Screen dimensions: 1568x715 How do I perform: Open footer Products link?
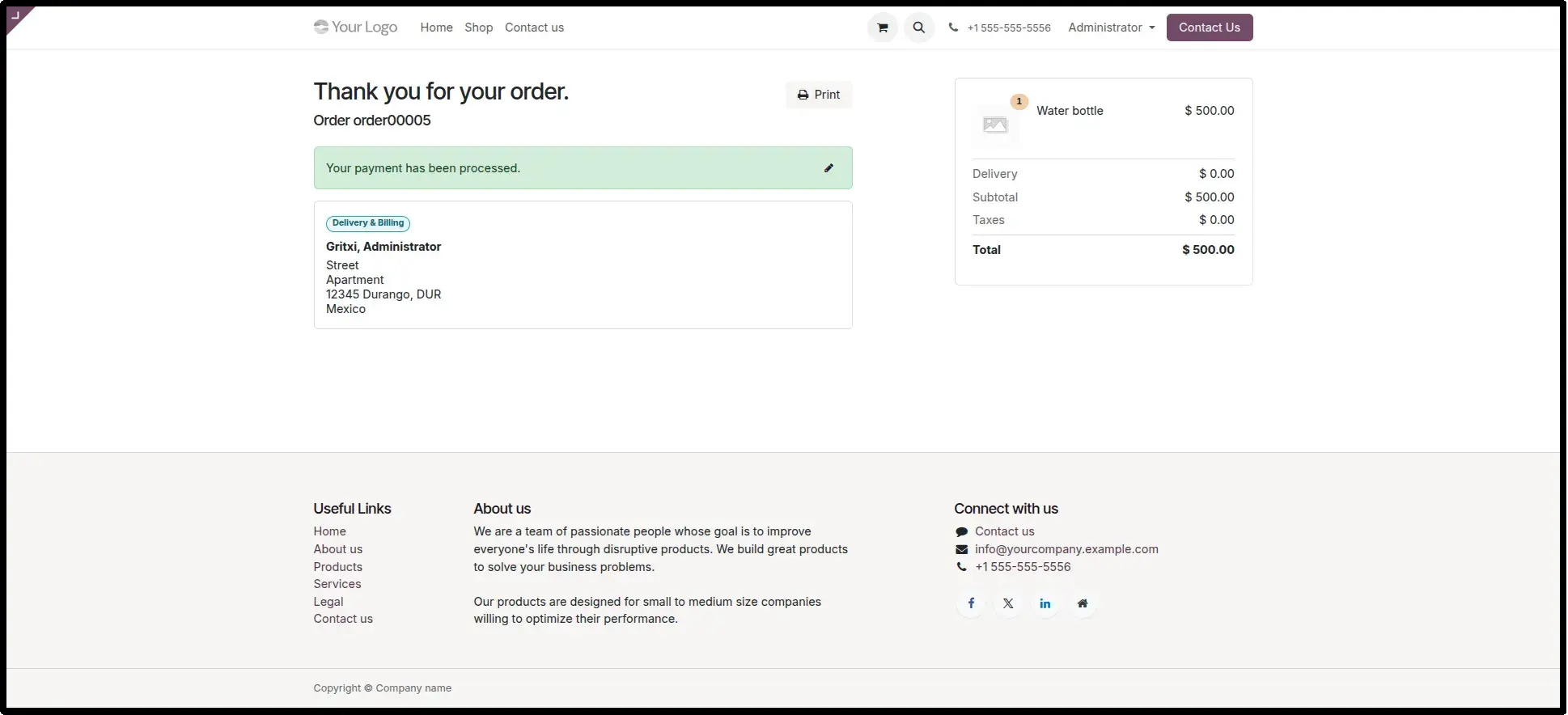click(x=338, y=567)
